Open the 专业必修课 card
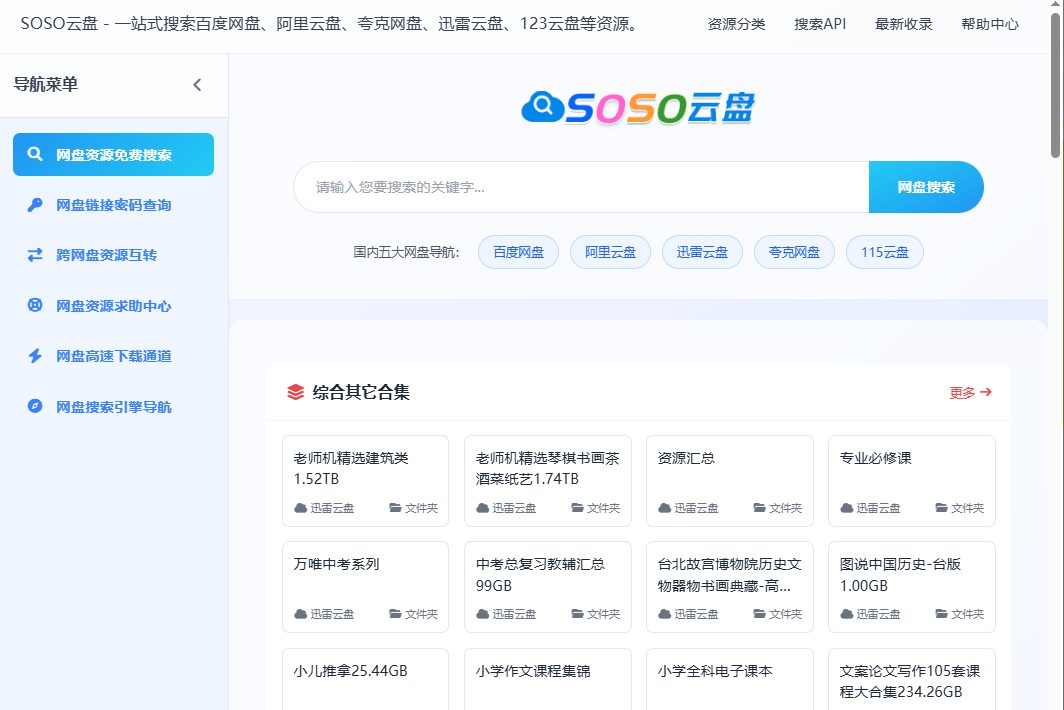 (x=911, y=481)
